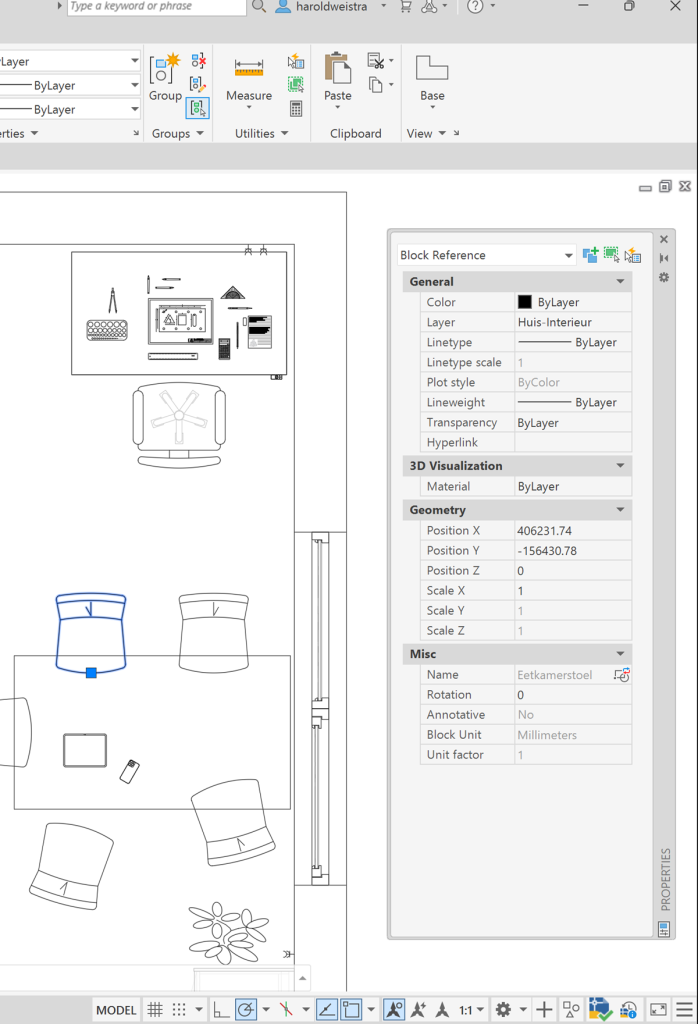Screen dimensions: 698x1024
Task: Click the Annotation Monitor plus icon
Action: [x=544, y=1010]
